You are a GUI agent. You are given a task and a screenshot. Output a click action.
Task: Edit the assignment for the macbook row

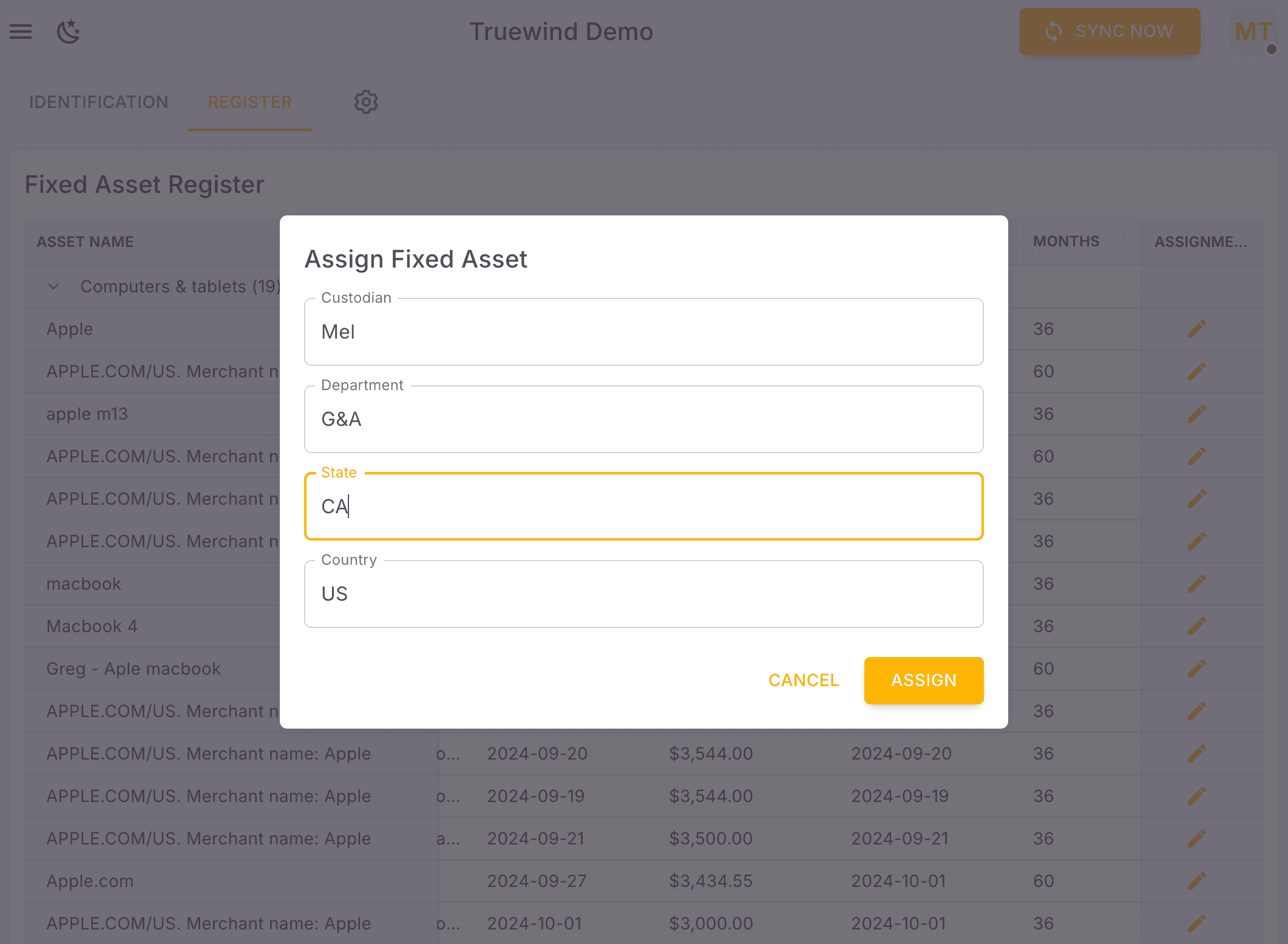[x=1196, y=583]
